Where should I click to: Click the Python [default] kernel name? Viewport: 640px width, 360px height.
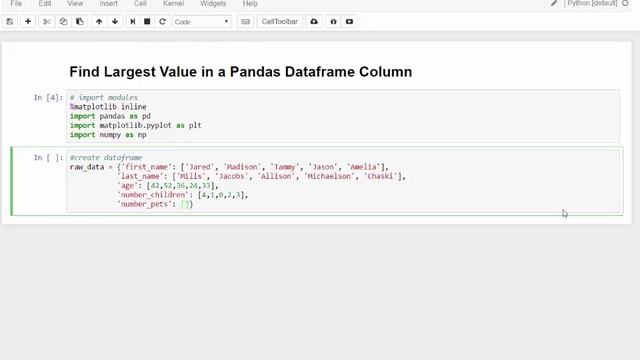pos(592,3)
